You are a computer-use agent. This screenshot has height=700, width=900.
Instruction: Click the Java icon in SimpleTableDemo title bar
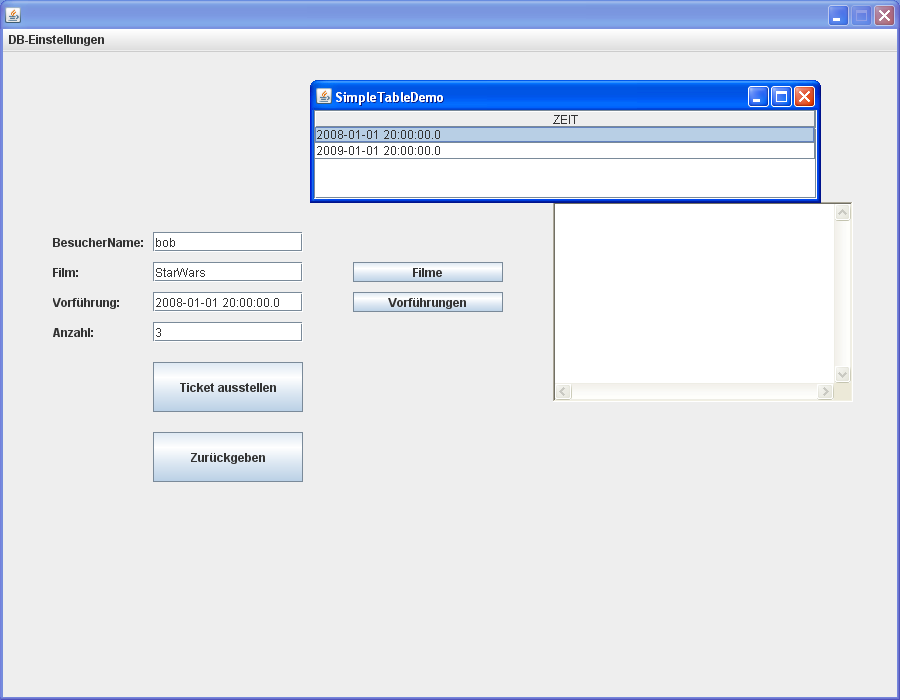pyautogui.click(x=324, y=96)
